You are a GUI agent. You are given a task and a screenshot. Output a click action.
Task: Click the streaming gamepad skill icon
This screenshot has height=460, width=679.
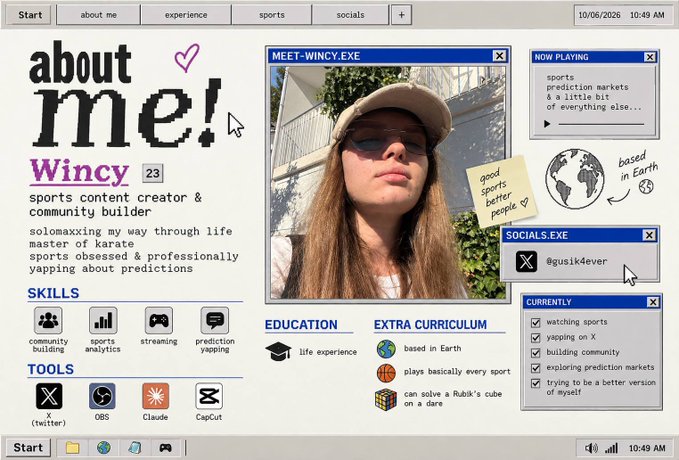tap(159, 321)
